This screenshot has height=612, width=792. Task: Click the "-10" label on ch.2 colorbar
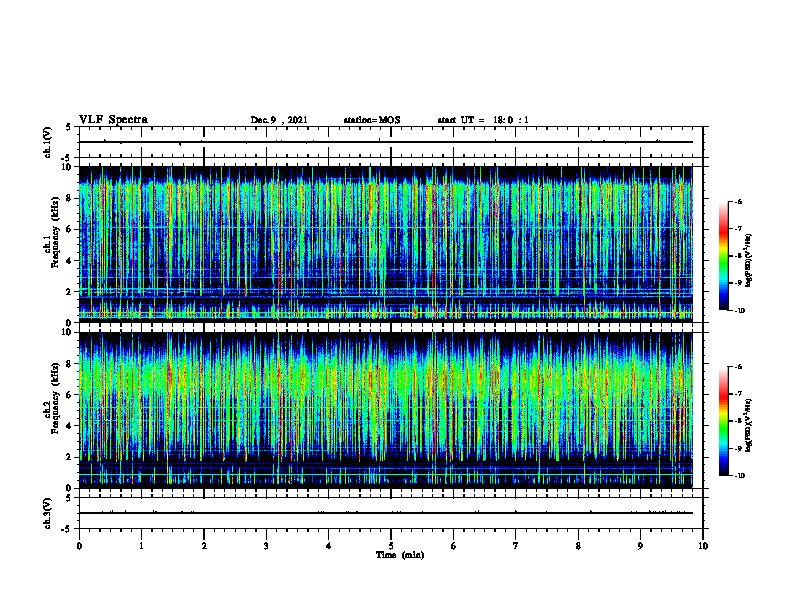[x=739, y=476]
